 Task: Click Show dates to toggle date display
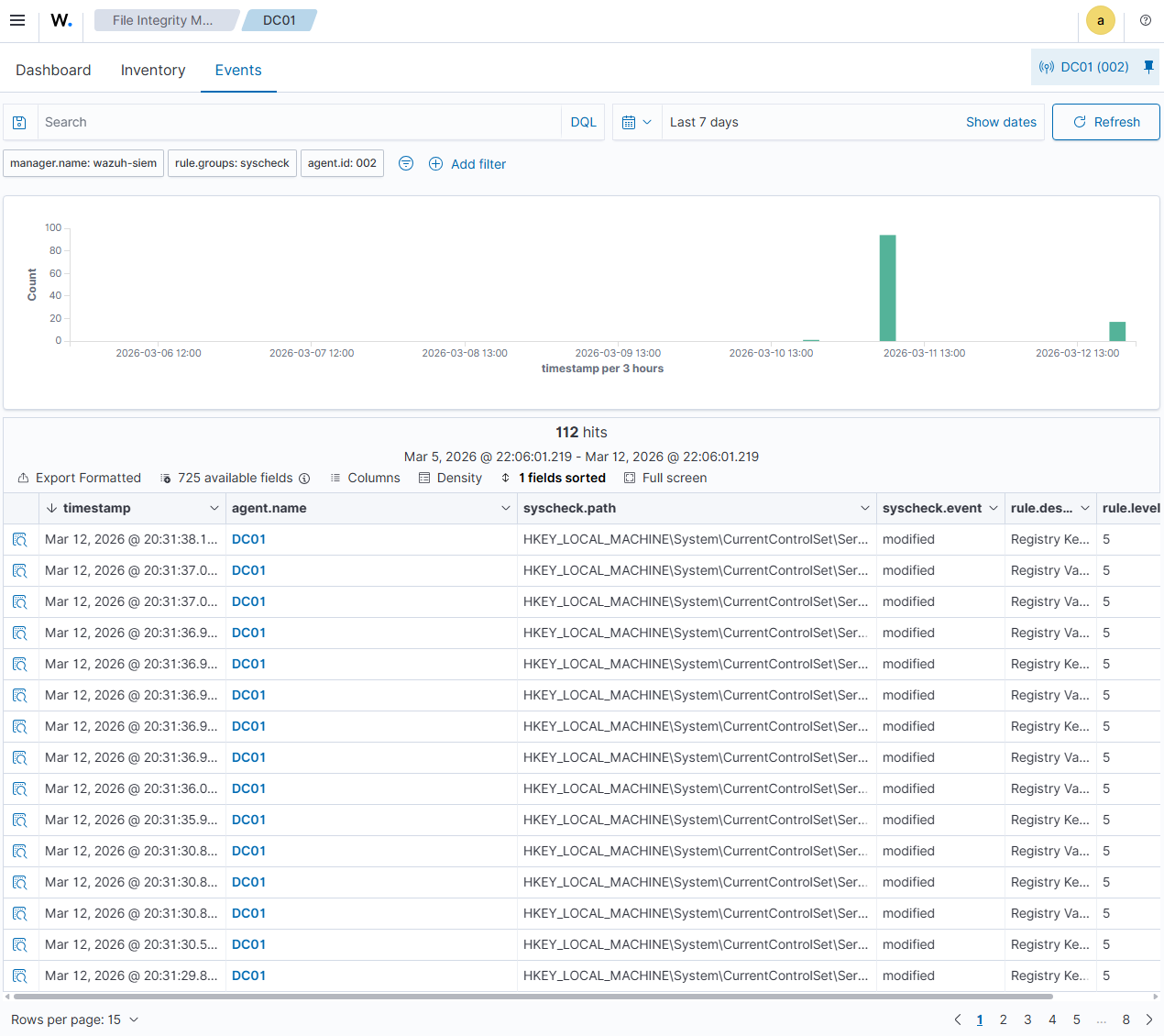point(1001,121)
